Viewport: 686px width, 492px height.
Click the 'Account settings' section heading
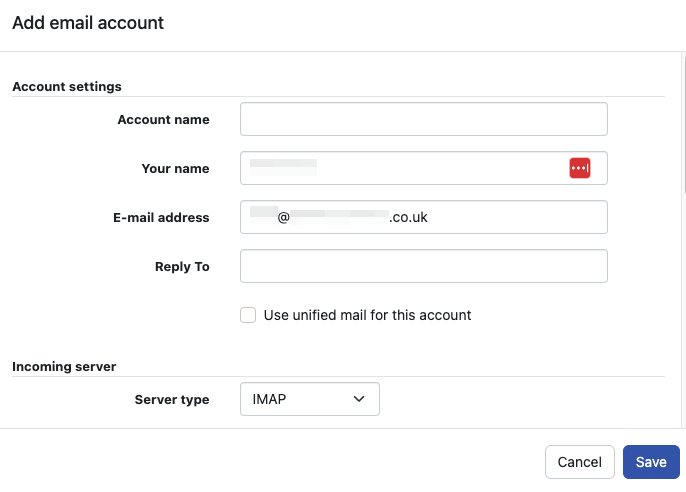point(67,87)
